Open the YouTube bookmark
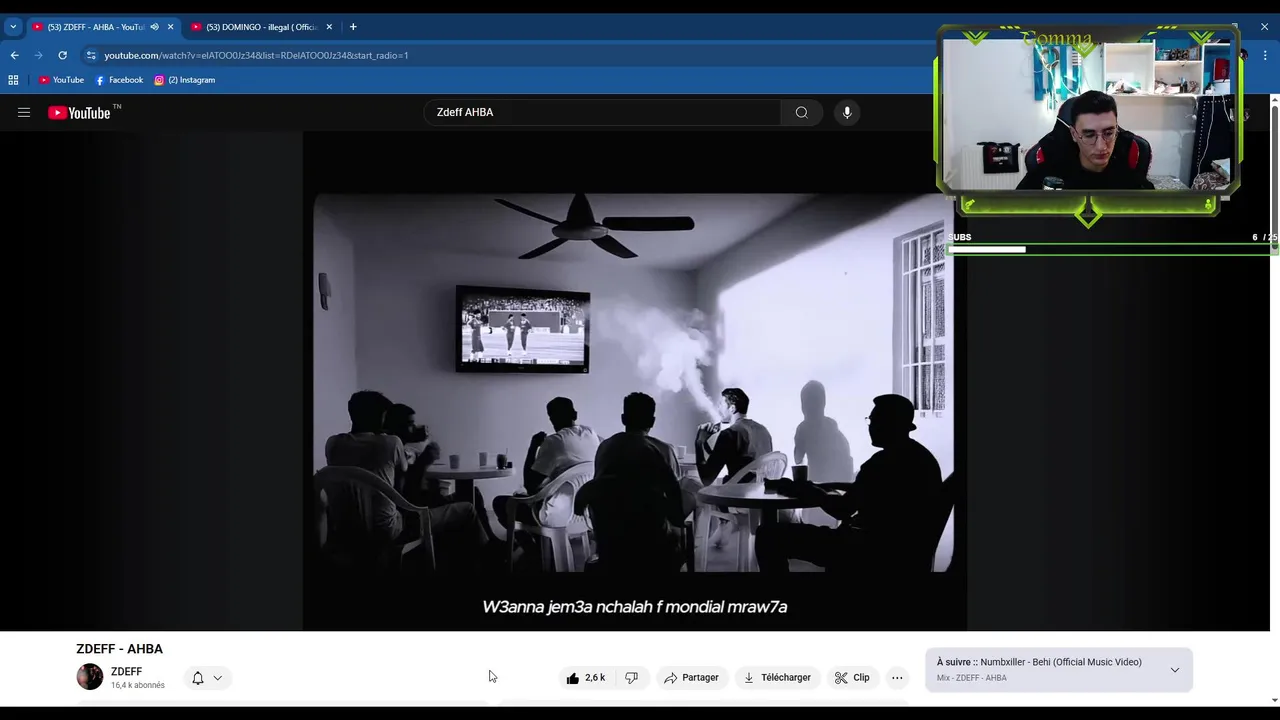Screen dimensions: 1280x720 tap(61, 80)
